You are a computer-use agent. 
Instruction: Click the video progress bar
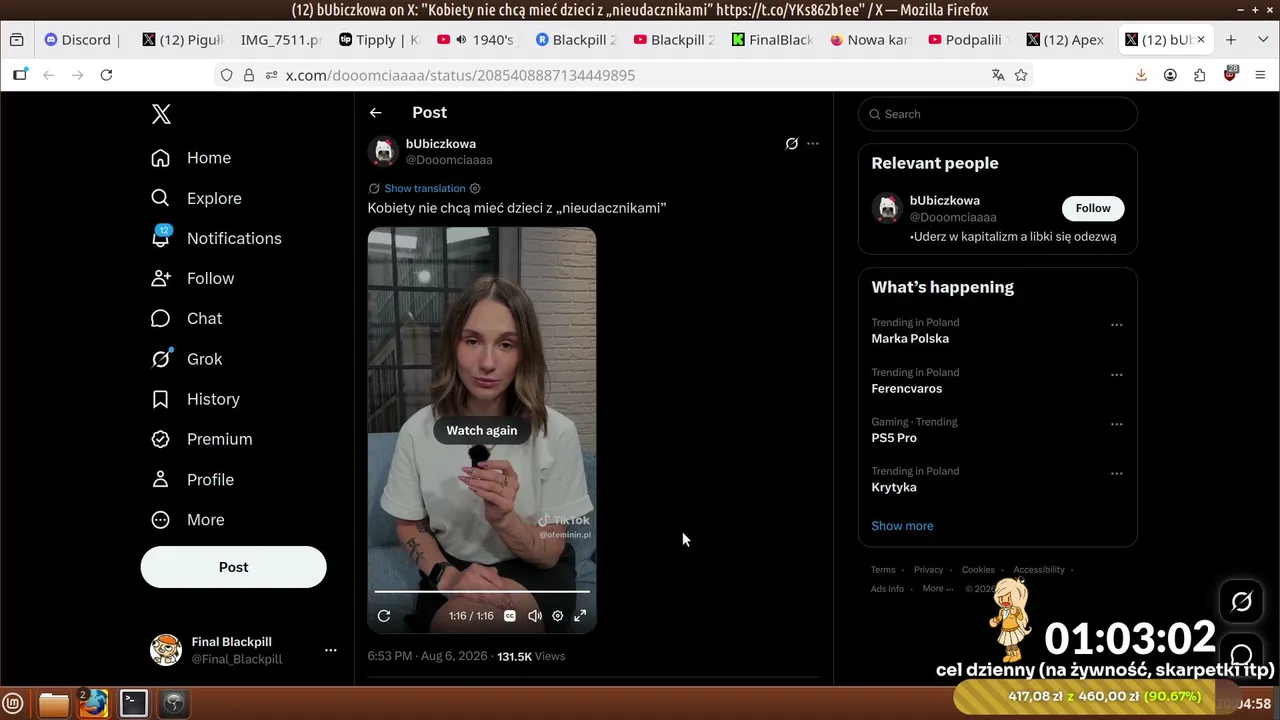482,592
